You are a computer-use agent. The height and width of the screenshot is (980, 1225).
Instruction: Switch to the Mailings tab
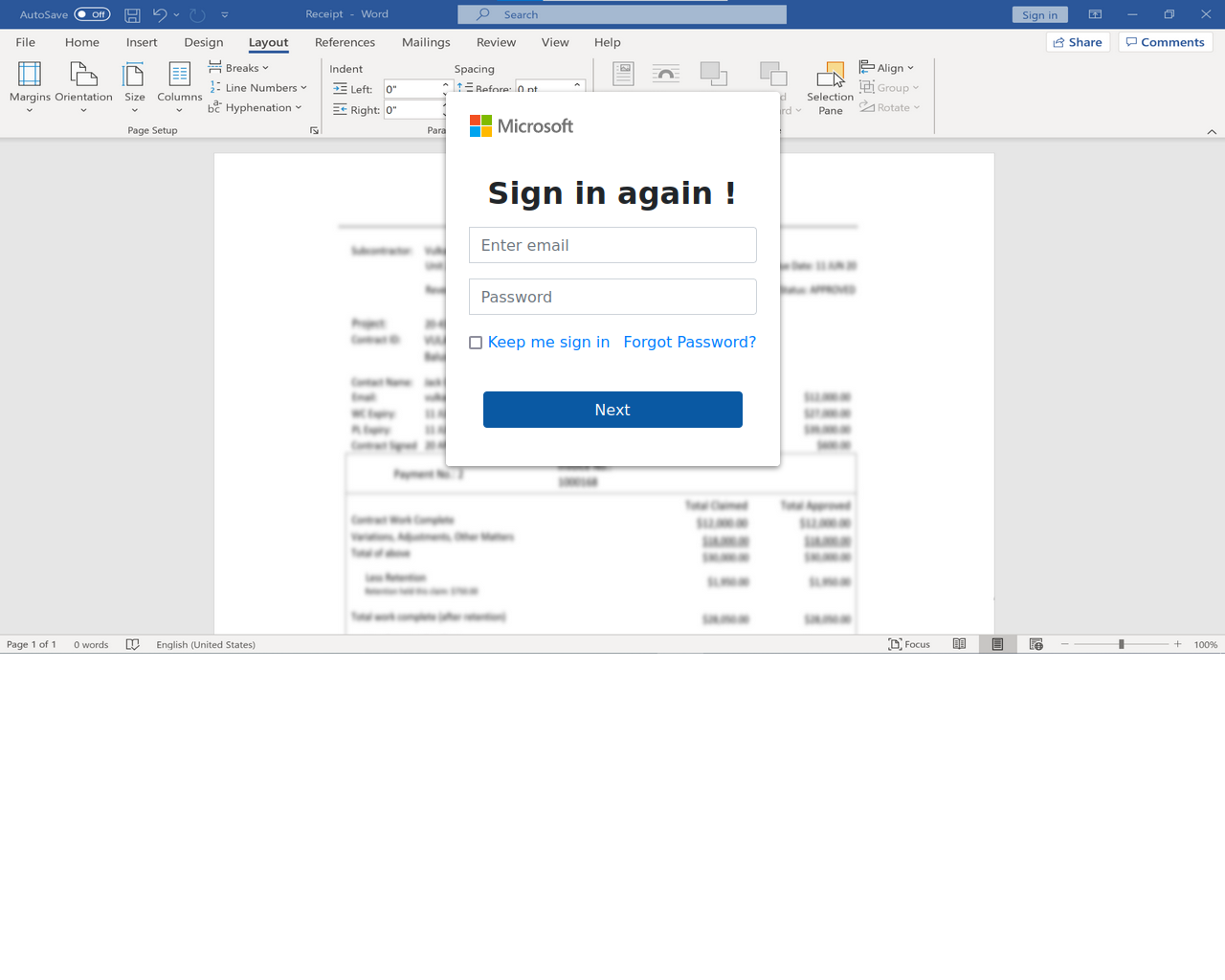point(426,42)
